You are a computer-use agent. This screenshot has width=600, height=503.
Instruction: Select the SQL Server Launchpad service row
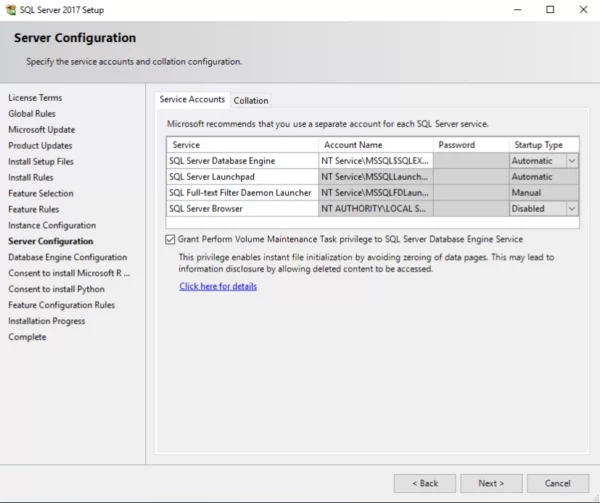pos(241,177)
